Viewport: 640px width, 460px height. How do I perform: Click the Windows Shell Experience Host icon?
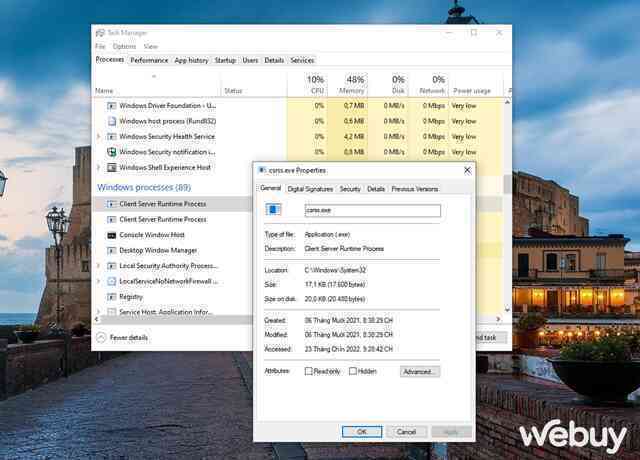tap(111, 167)
